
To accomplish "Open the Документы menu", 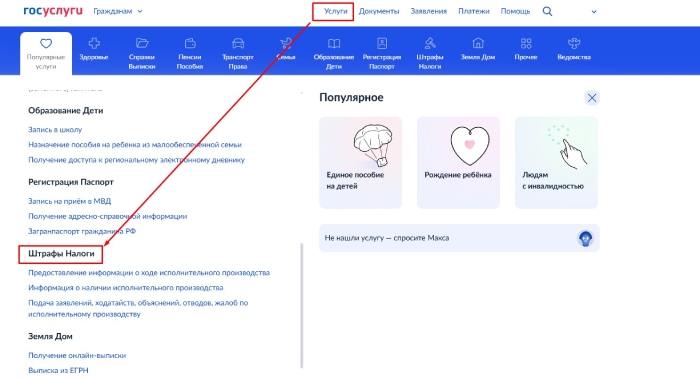I will [379, 11].
